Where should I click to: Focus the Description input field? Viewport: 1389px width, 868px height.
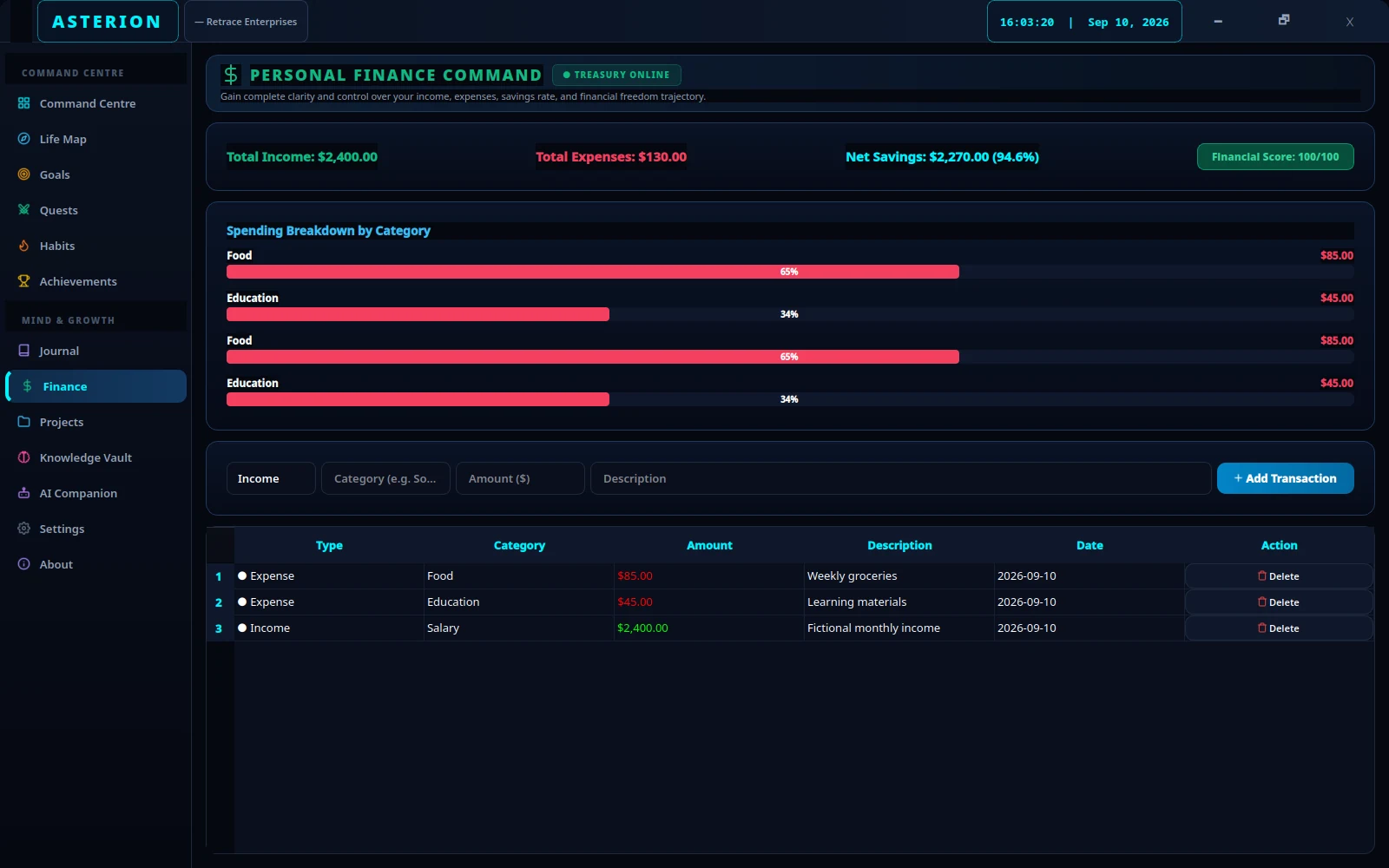(900, 478)
